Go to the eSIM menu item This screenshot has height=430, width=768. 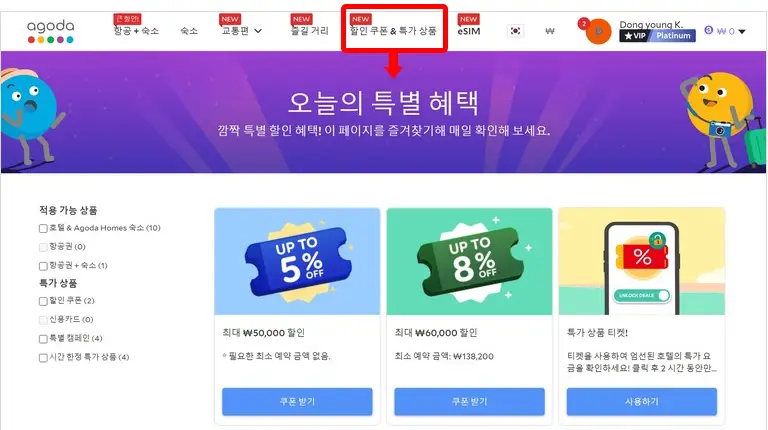[469, 31]
